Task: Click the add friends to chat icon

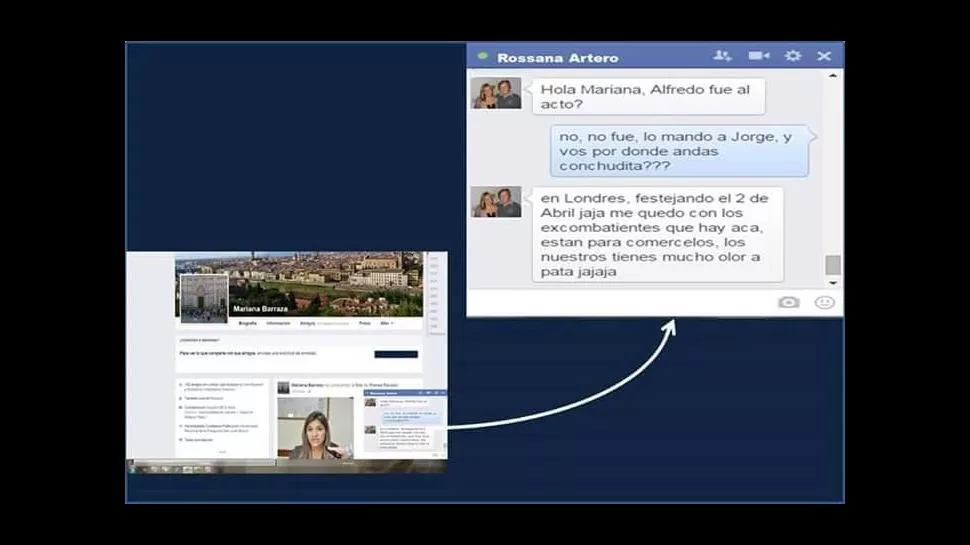Action: pyautogui.click(x=723, y=56)
